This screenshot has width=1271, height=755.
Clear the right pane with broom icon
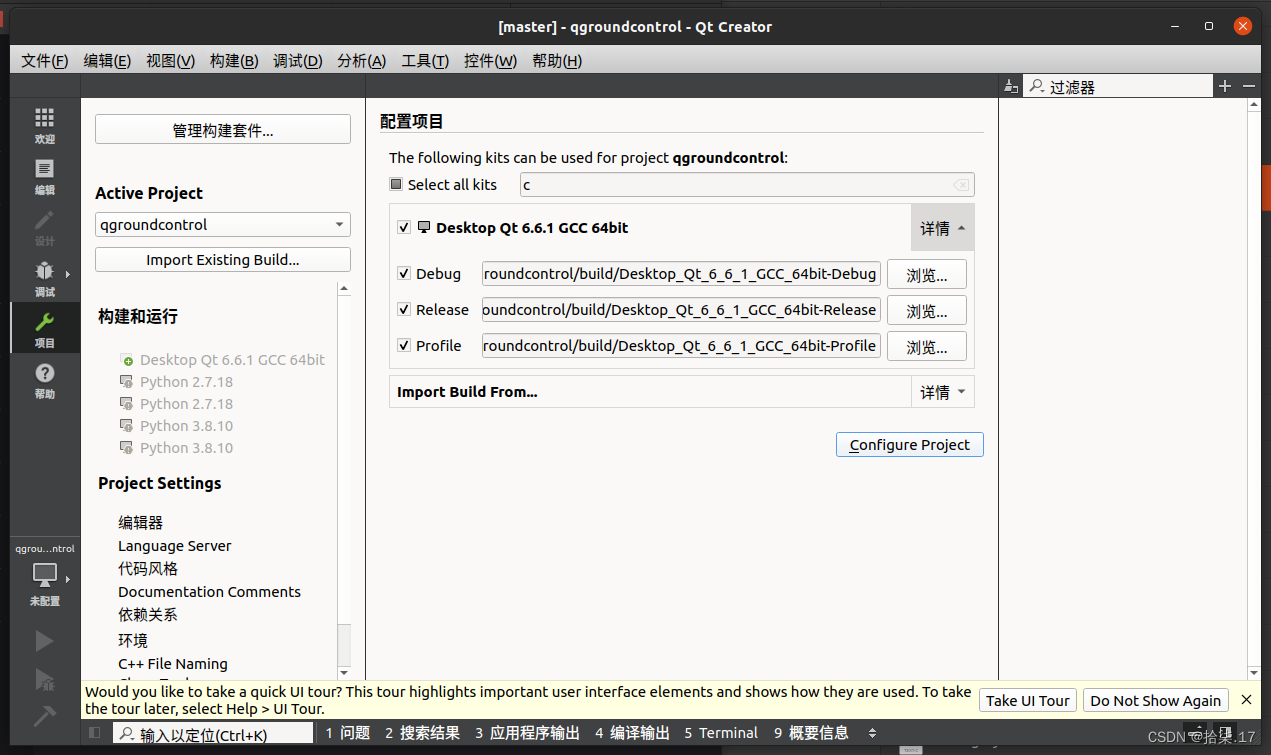[x=1011, y=87]
